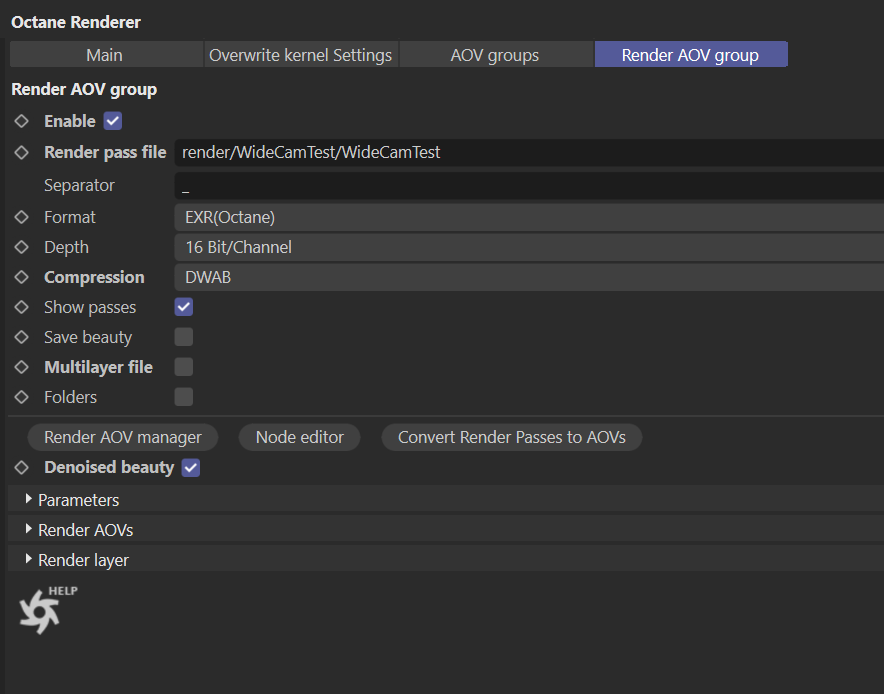Uncheck the Enable checkbox

point(113,121)
